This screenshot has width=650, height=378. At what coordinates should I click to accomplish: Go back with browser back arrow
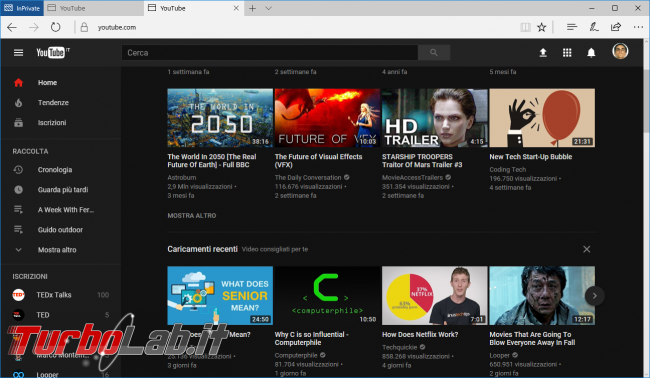12,27
